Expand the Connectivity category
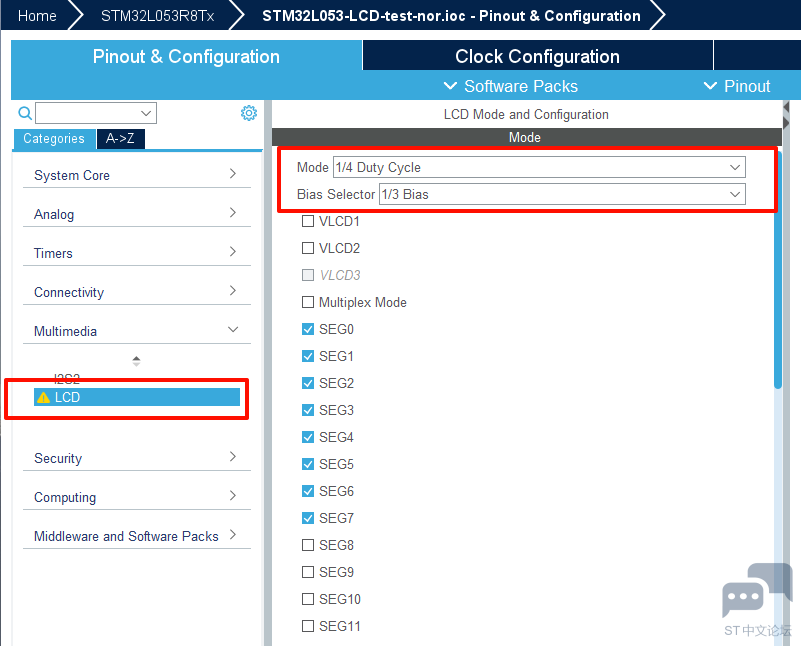The image size is (801, 646). pos(137,292)
